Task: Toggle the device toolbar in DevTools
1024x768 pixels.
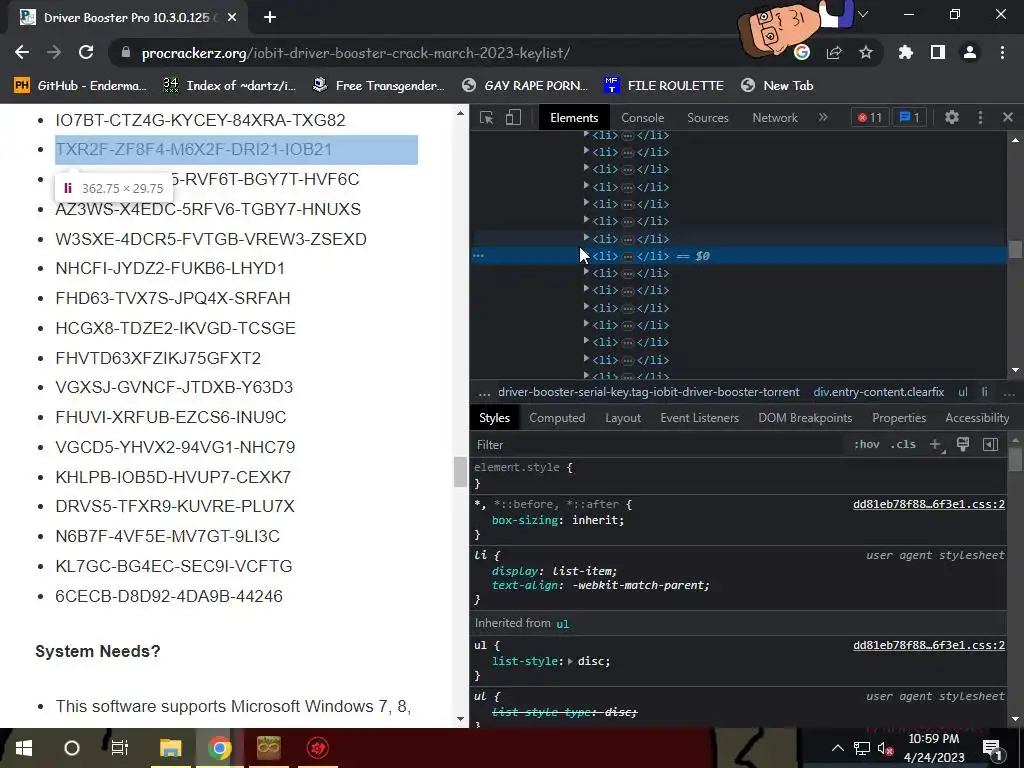Action: (513, 118)
